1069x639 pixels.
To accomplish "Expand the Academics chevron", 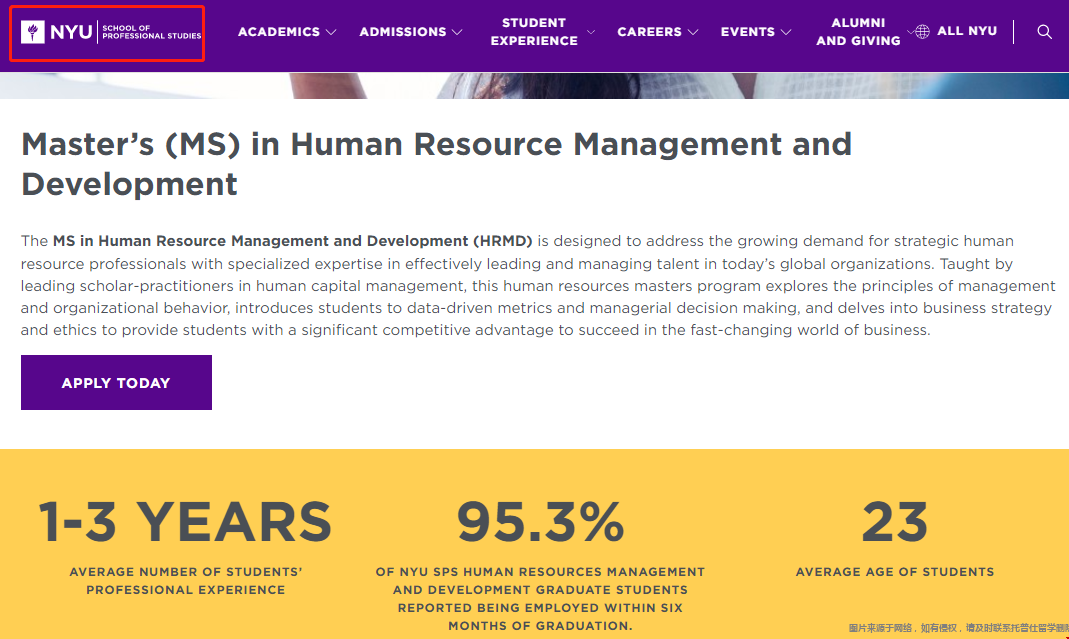I will click(x=331, y=32).
